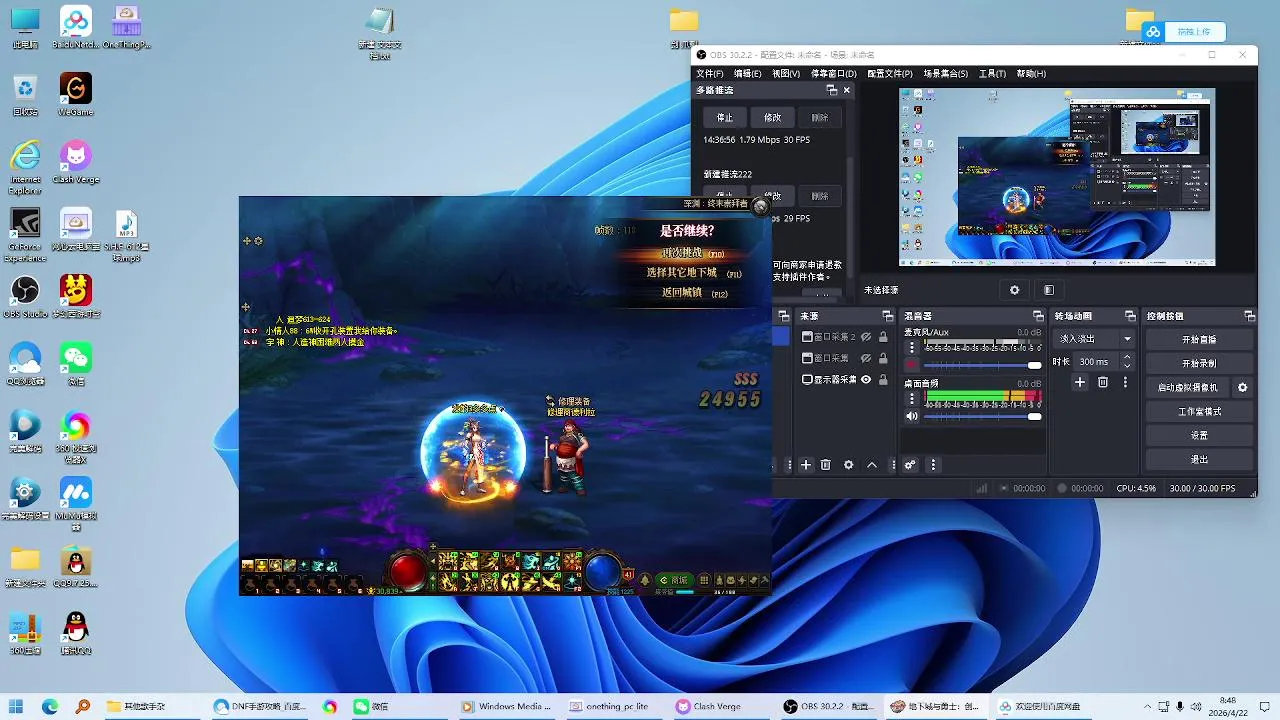The image size is (1280, 720).
Task: Open Windows Start button on taskbar
Action: pyautogui.click(x=17, y=706)
